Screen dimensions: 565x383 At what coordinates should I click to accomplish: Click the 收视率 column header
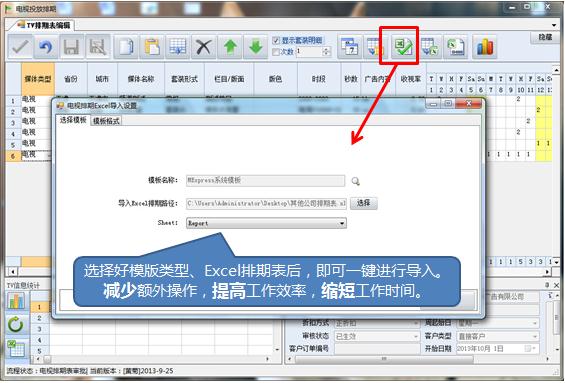pyautogui.click(x=411, y=79)
